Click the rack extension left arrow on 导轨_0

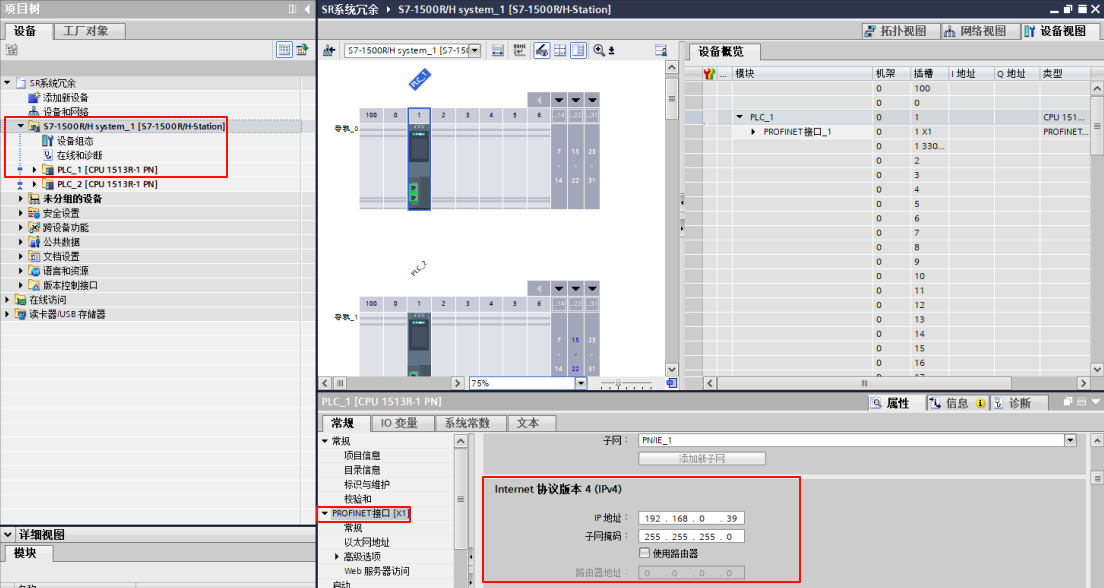[539, 99]
